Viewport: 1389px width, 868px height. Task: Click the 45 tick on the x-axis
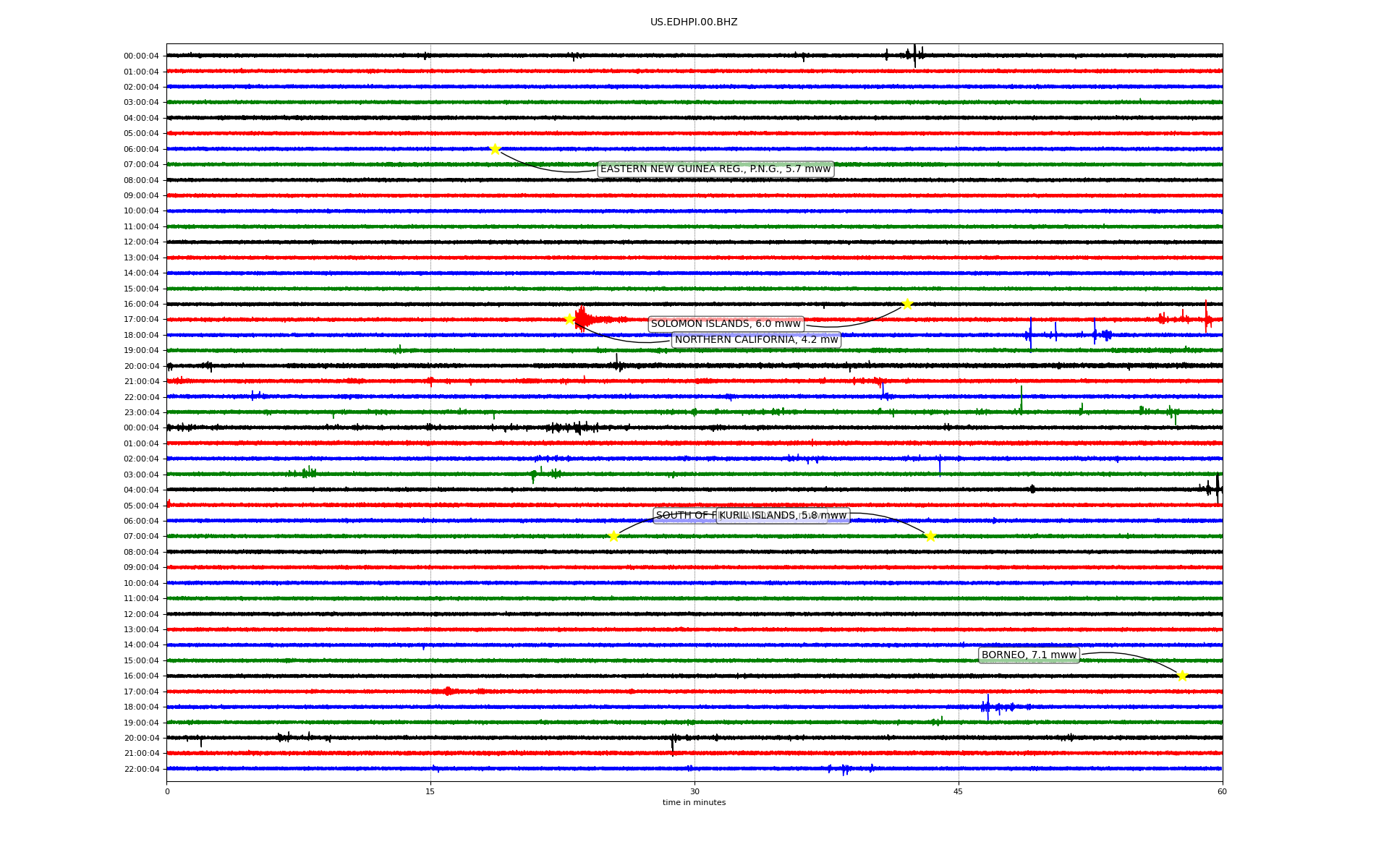click(x=959, y=791)
